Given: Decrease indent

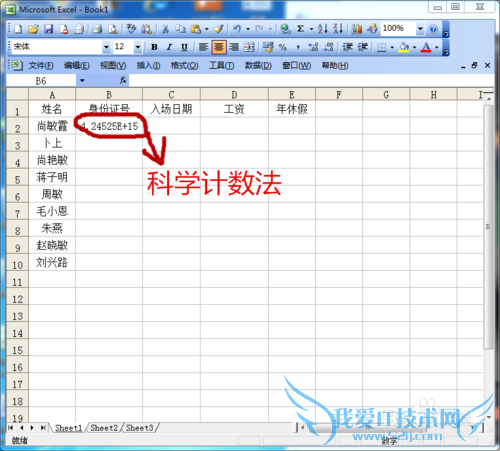Looking at the screenshot, I should [x=347, y=47].
